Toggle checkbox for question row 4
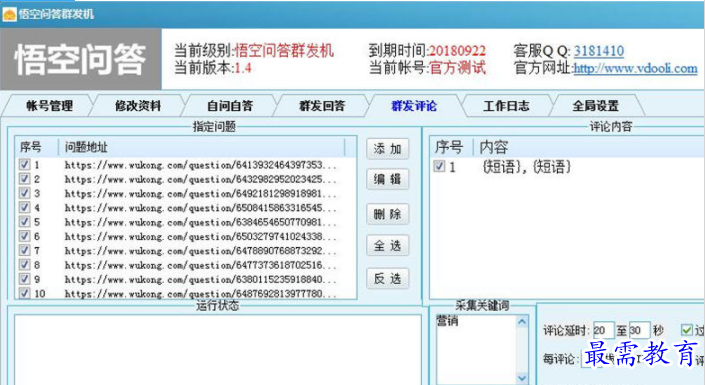This screenshot has width=706, height=385. point(24,208)
